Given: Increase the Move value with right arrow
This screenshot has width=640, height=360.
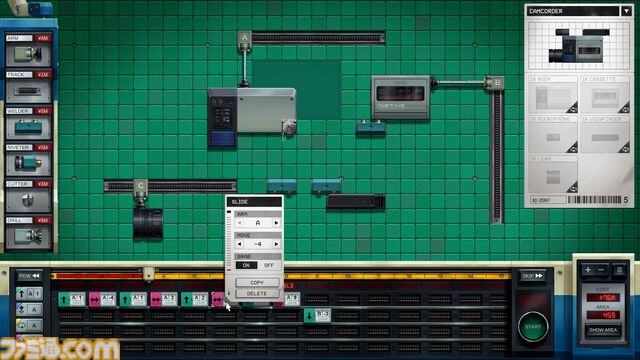Looking at the screenshot, I should click(276, 244).
